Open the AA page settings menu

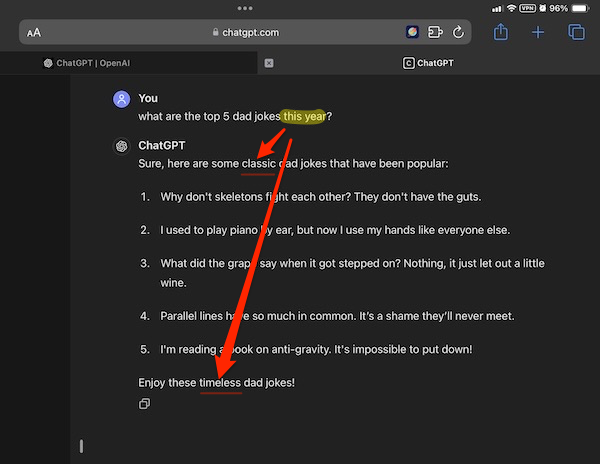click(34, 32)
